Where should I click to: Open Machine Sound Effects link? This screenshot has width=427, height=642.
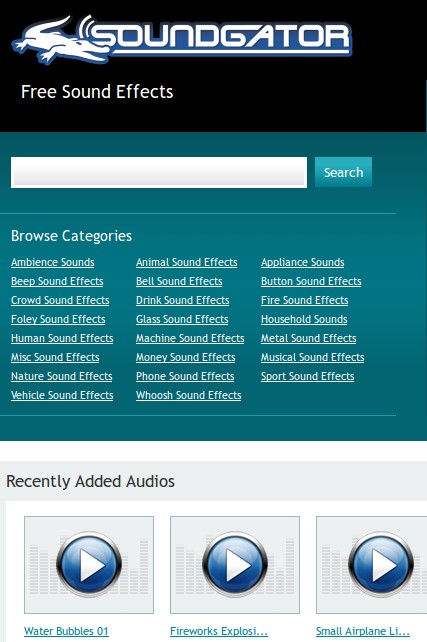click(x=190, y=338)
